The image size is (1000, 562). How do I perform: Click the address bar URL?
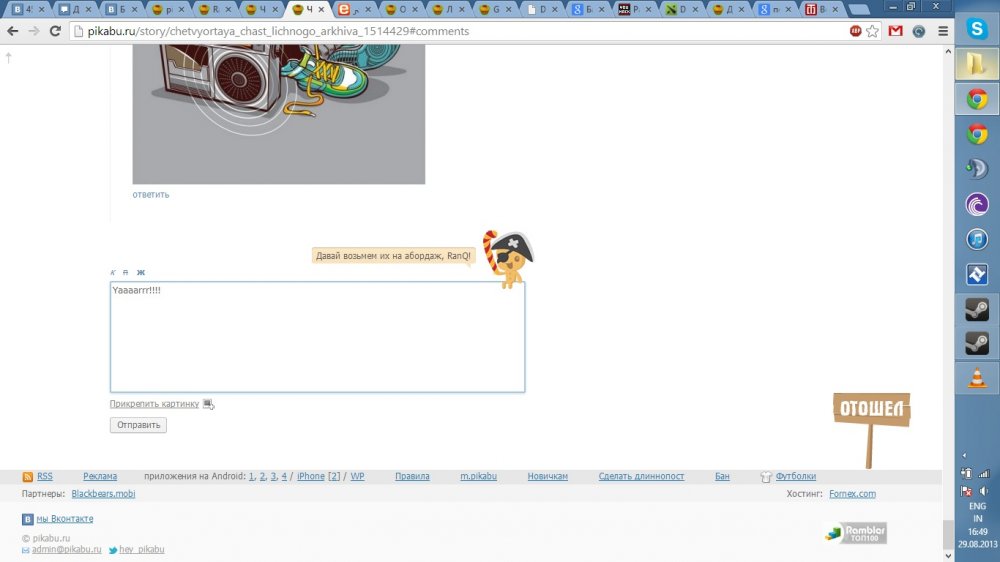278,31
